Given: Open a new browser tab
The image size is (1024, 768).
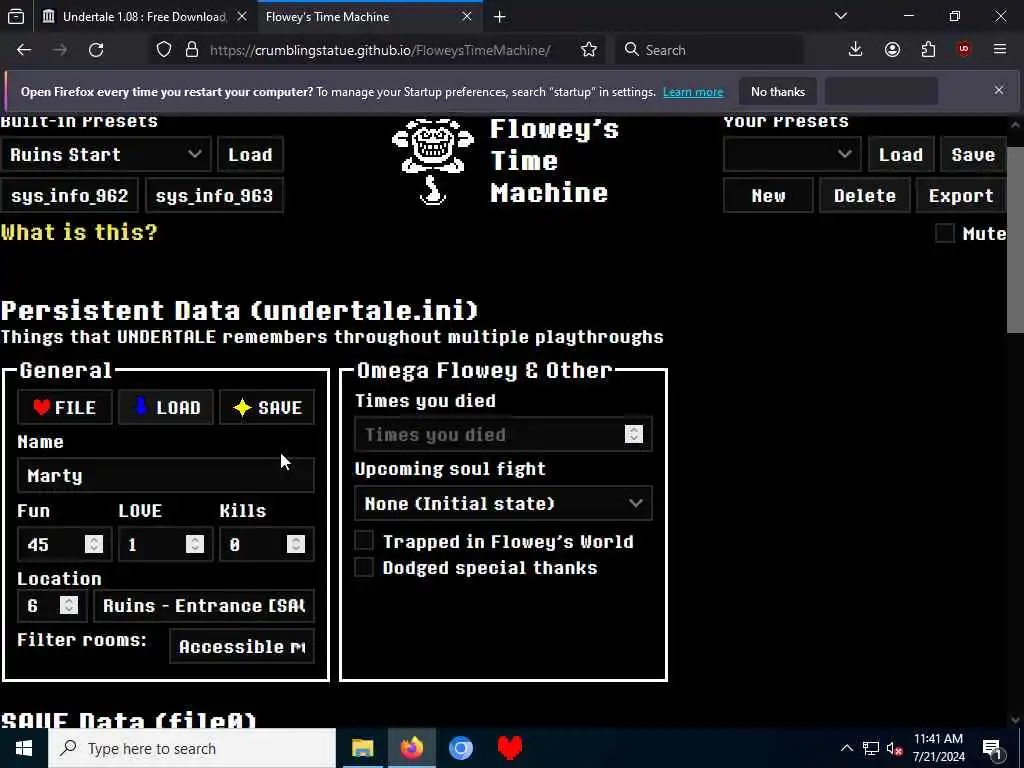Looking at the screenshot, I should point(500,17).
